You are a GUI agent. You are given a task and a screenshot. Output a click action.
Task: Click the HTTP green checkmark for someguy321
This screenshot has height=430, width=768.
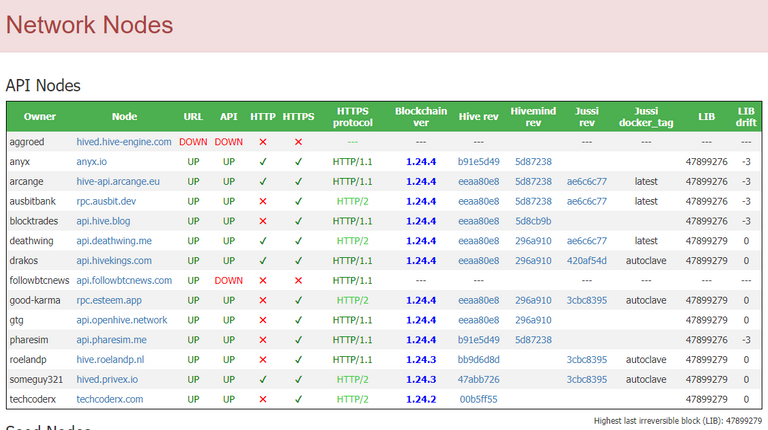pos(263,380)
